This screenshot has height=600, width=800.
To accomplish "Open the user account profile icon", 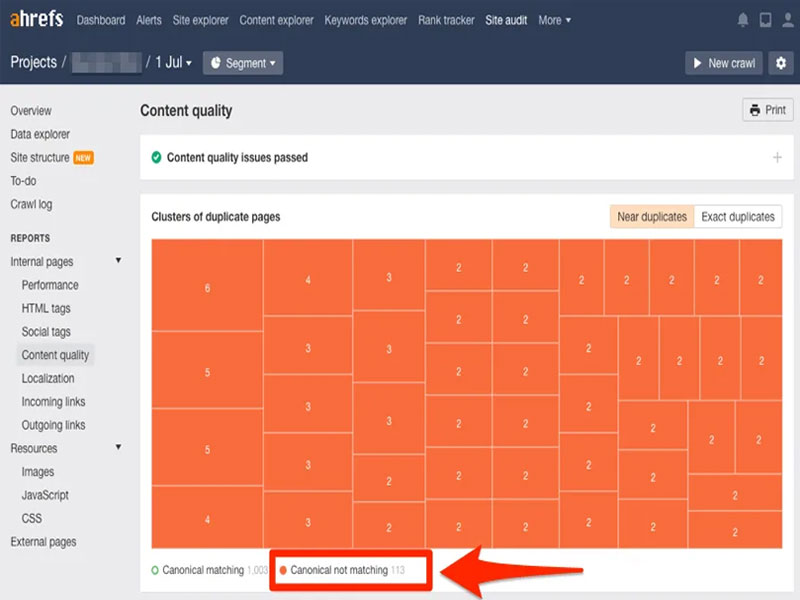I will [788, 20].
